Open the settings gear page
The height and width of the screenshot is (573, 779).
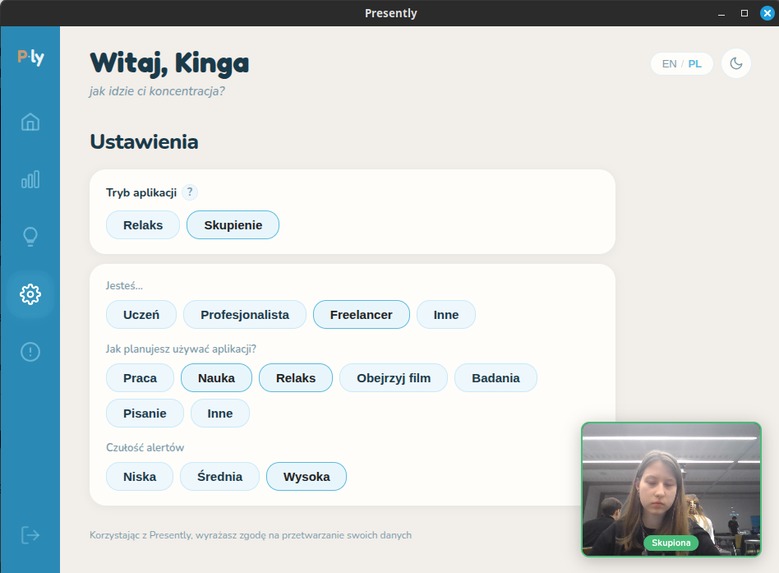pyautogui.click(x=30, y=294)
